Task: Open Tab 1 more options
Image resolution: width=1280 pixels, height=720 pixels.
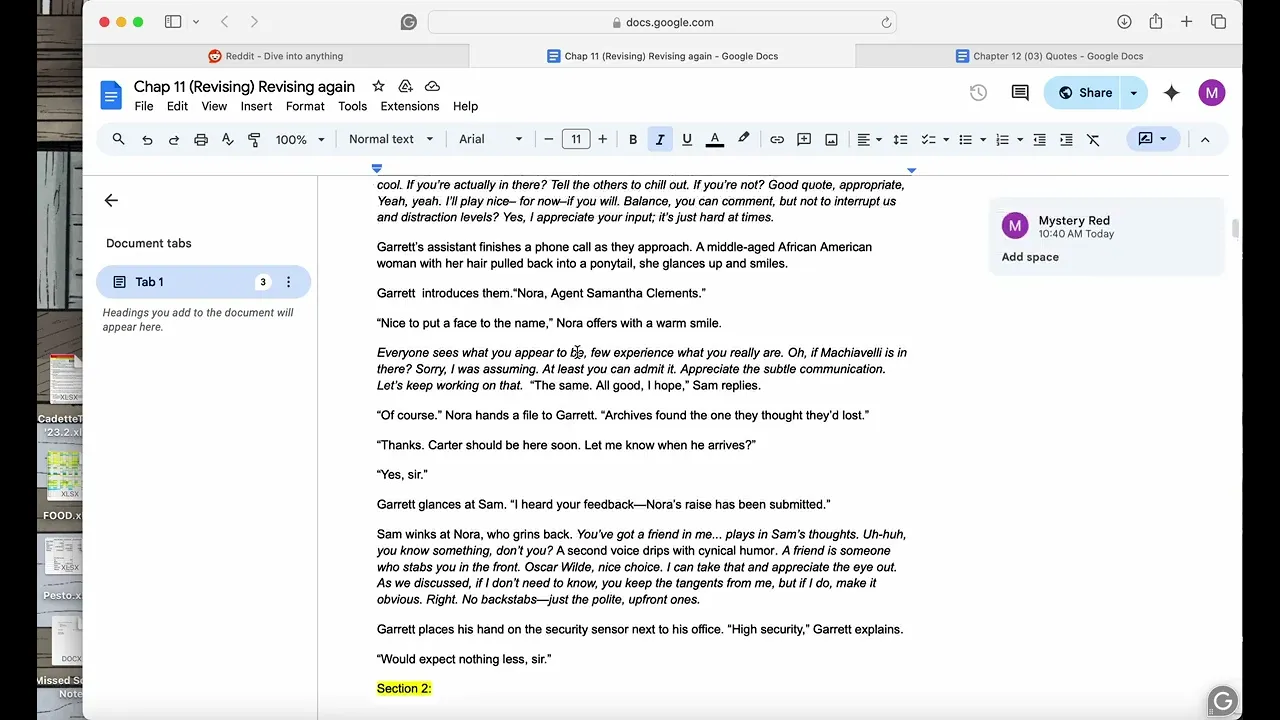Action: (288, 282)
